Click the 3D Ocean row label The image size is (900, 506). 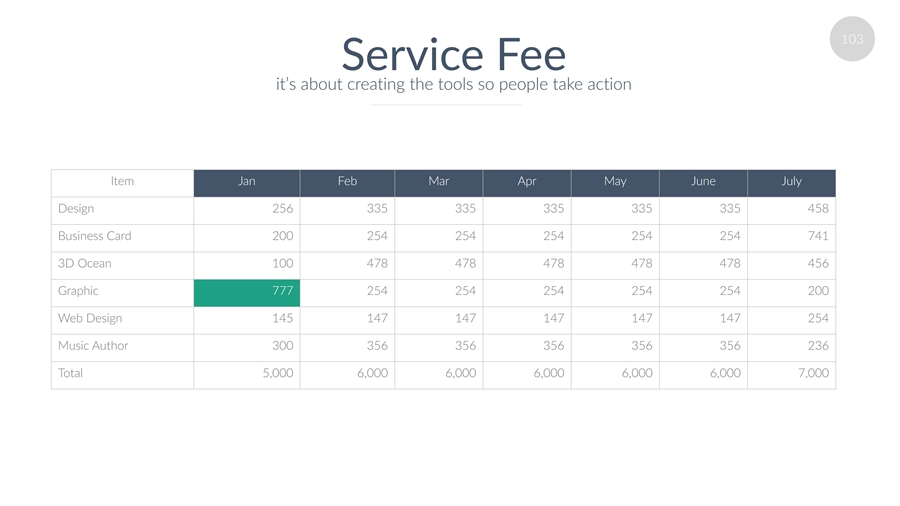coord(85,264)
